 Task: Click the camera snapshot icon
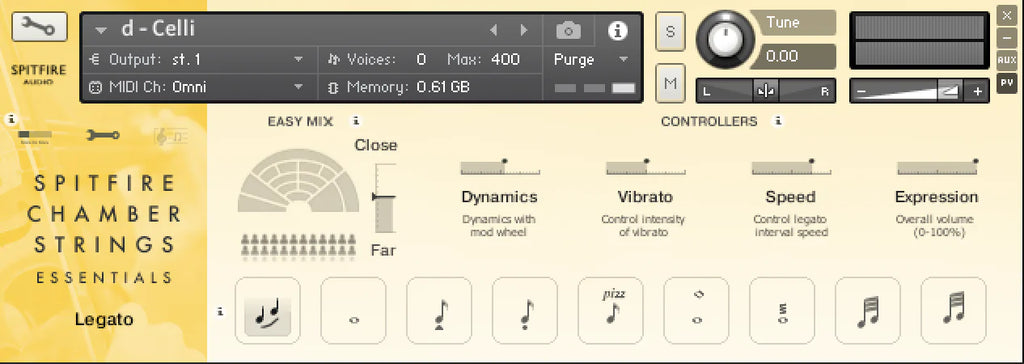click(568, 30)
